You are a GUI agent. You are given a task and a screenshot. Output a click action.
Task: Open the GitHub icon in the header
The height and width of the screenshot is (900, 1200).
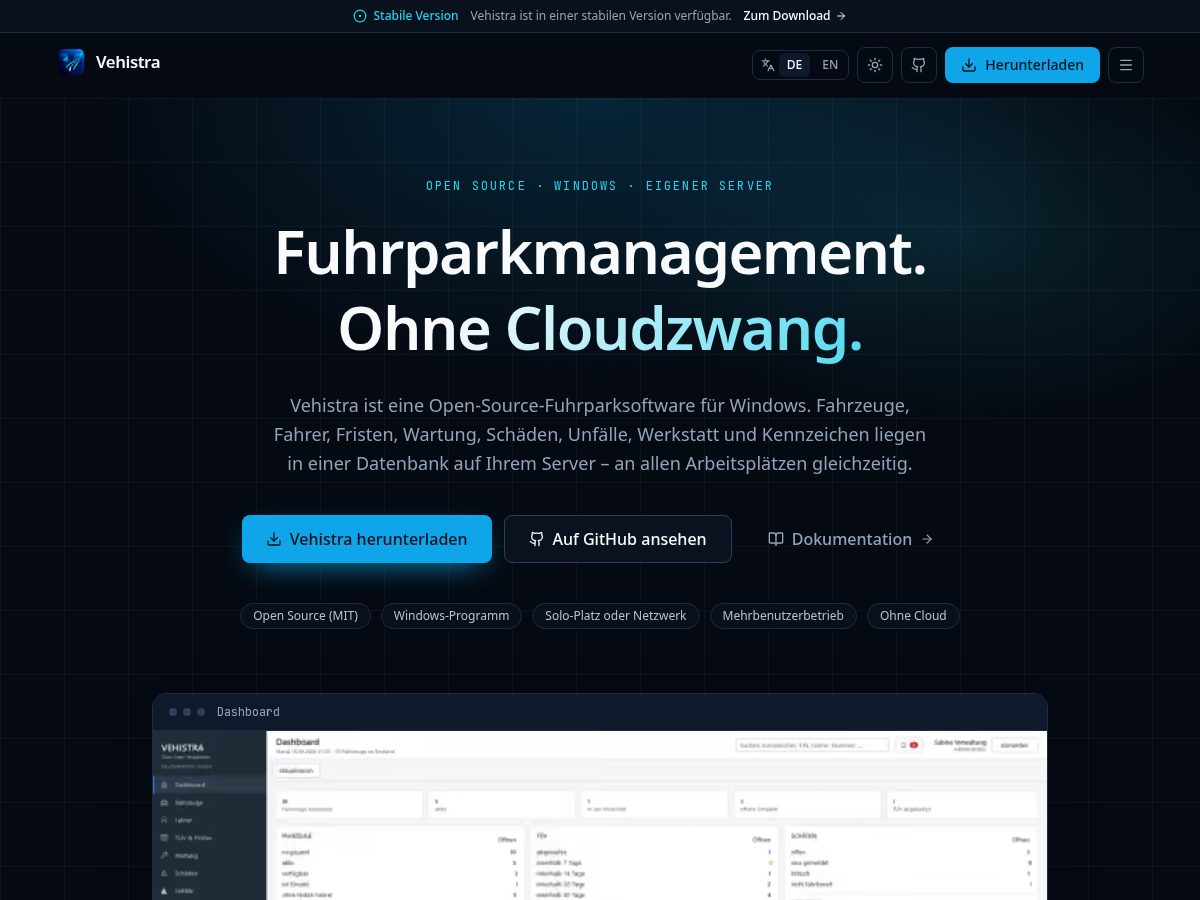[x=918, y=65]
